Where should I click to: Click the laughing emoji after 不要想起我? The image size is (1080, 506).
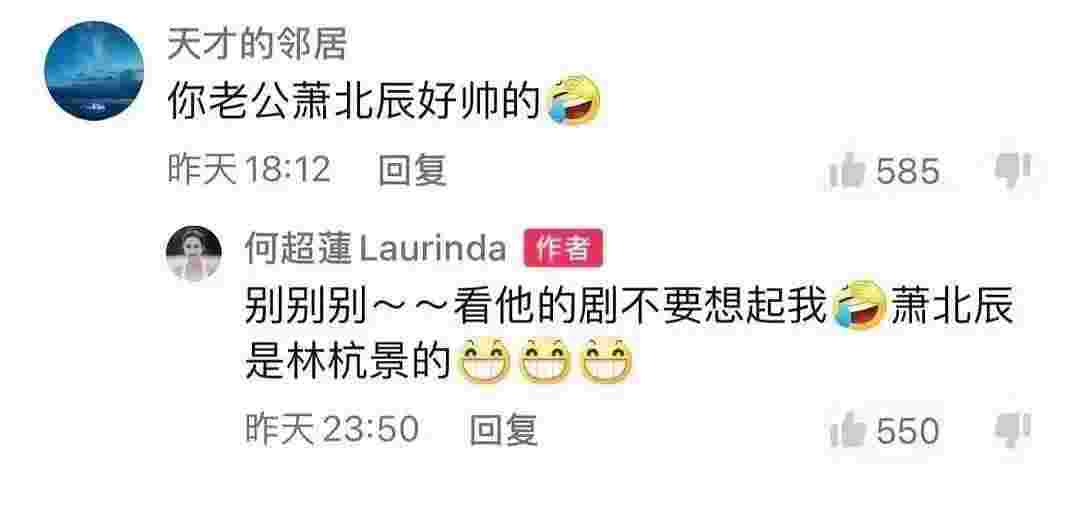click(x=858, y=305)
